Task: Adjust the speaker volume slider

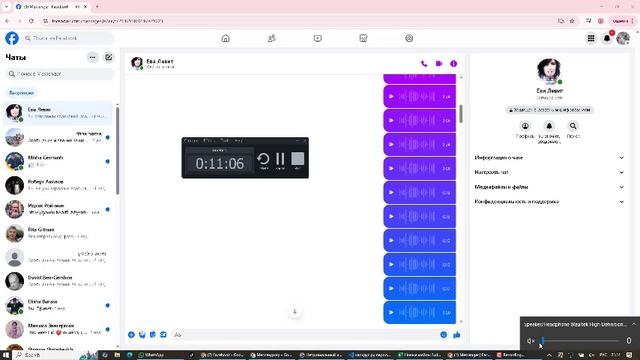Action: (x=580, y=340)
